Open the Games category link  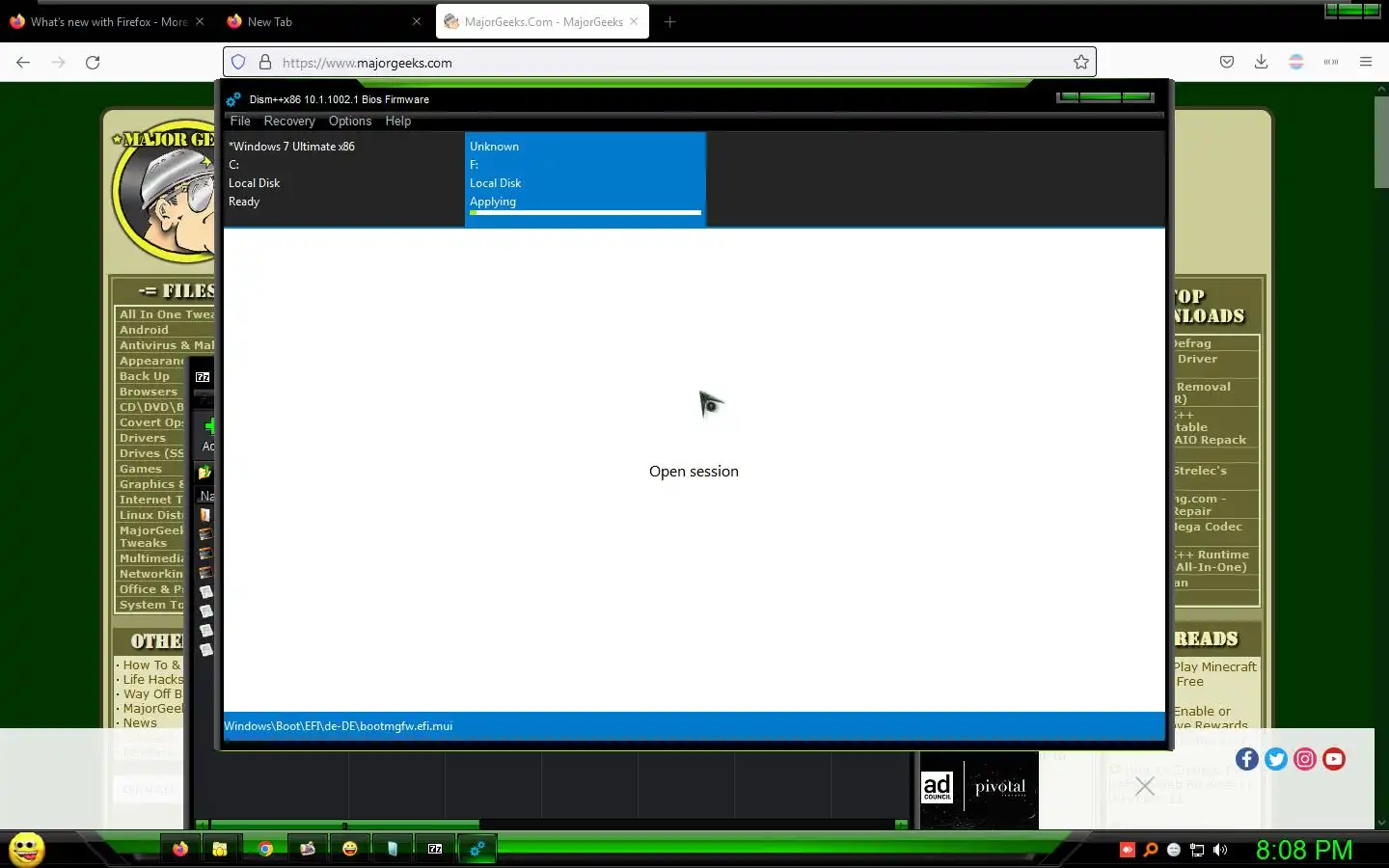[x=141, y=469]
